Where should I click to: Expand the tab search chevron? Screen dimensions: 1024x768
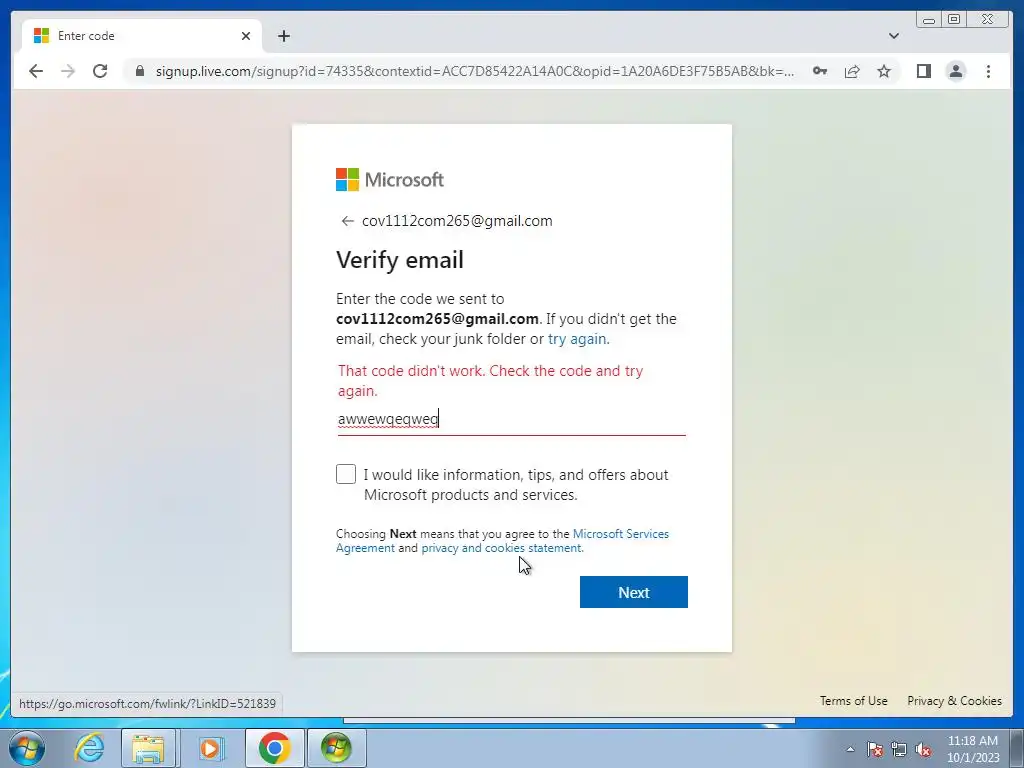coord(893,36)
